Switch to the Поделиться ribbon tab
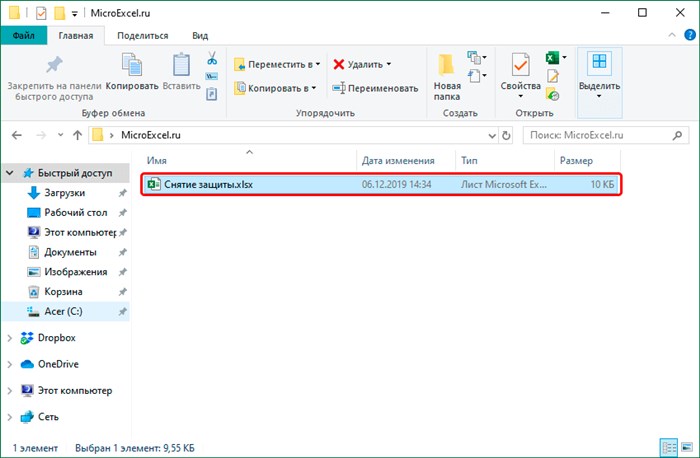 pyautogui.click(x=142, y=35)
